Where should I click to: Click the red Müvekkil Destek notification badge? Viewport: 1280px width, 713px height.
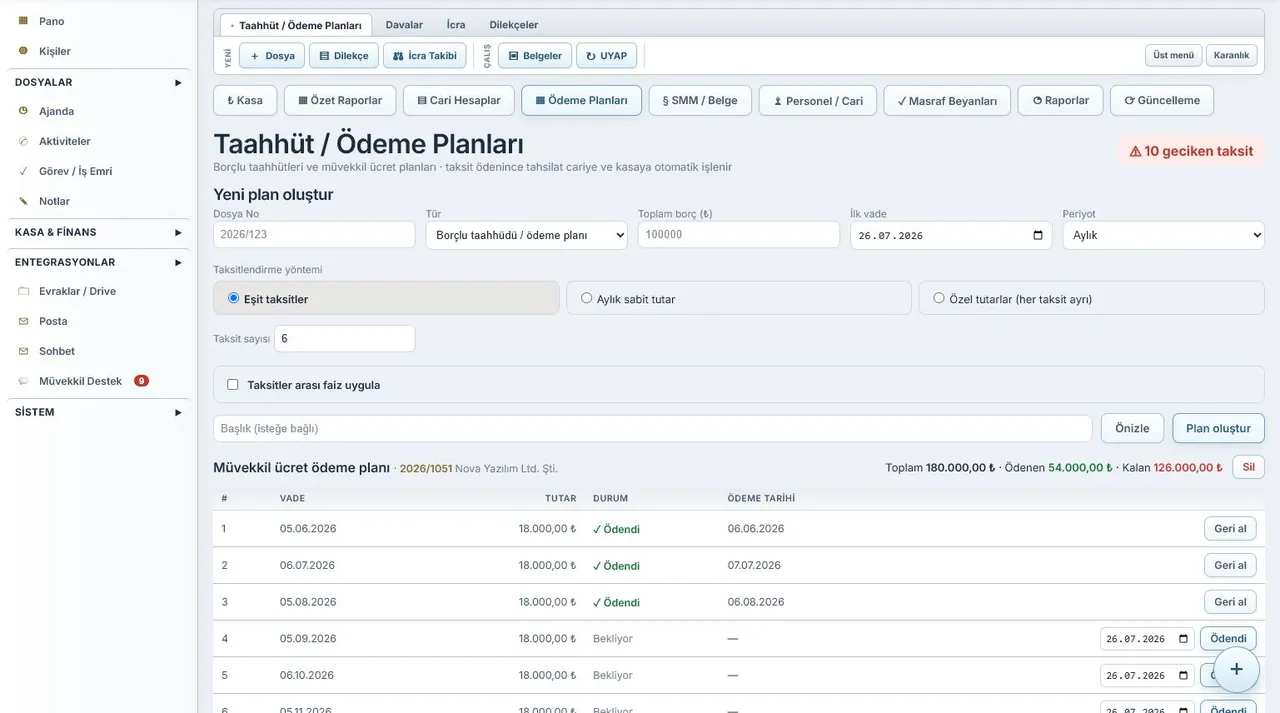[x=141, y=381]
